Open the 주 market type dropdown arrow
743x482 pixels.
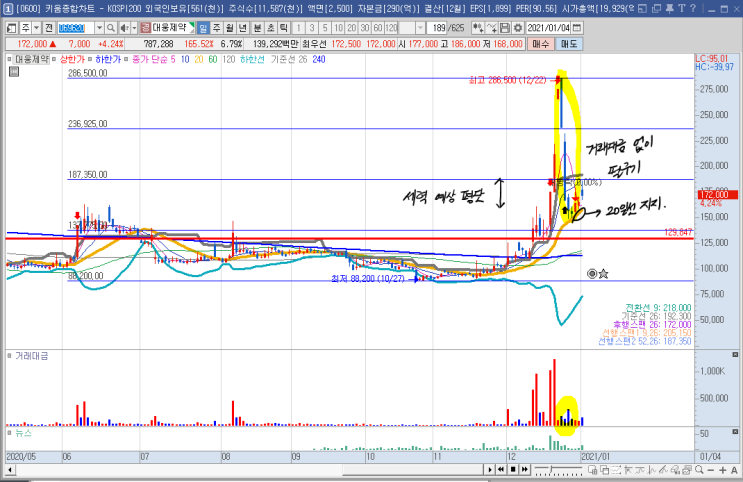point(36,28)
